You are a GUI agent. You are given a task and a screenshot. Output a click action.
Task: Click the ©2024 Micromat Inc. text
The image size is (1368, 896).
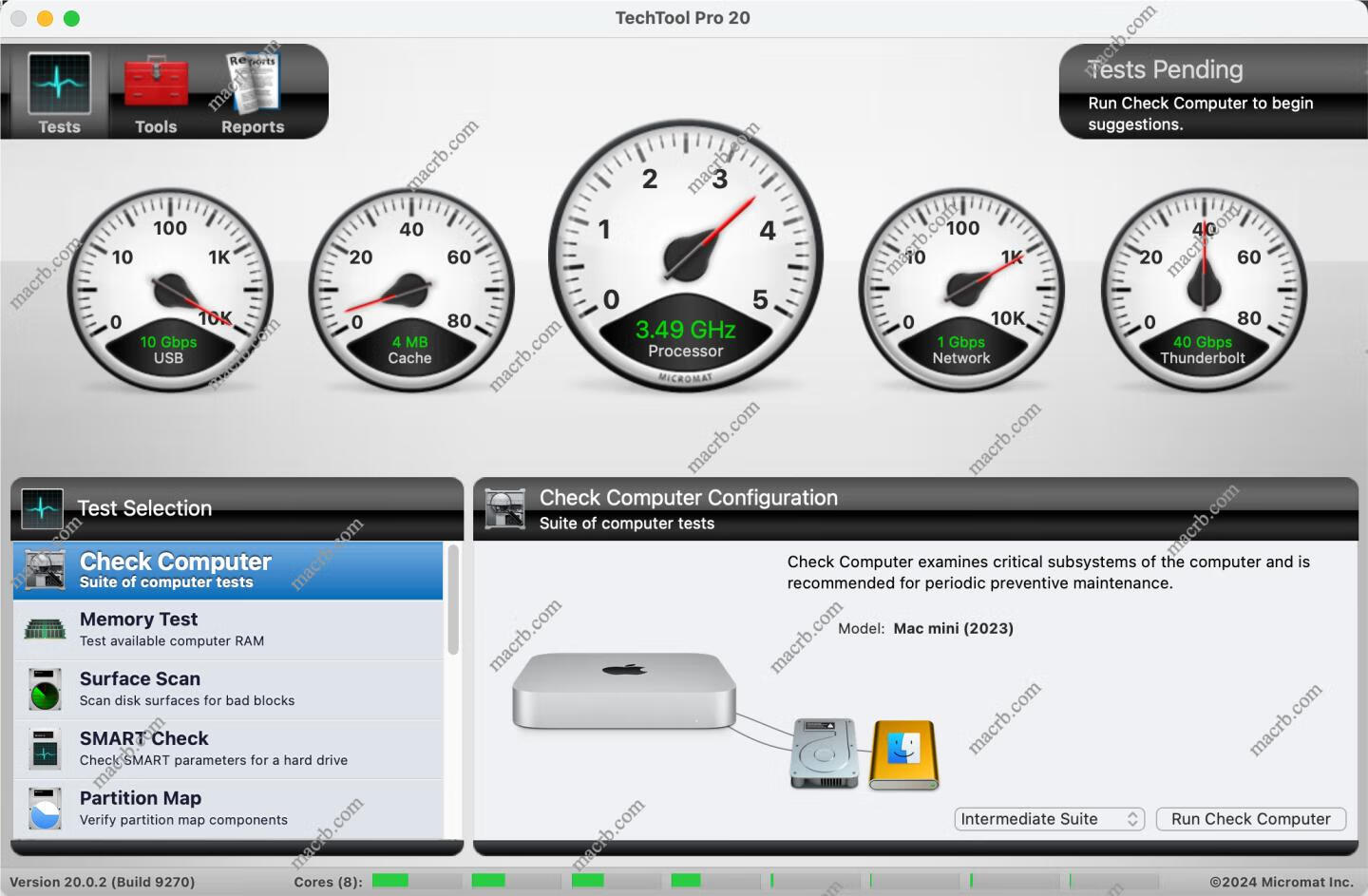1282,882
